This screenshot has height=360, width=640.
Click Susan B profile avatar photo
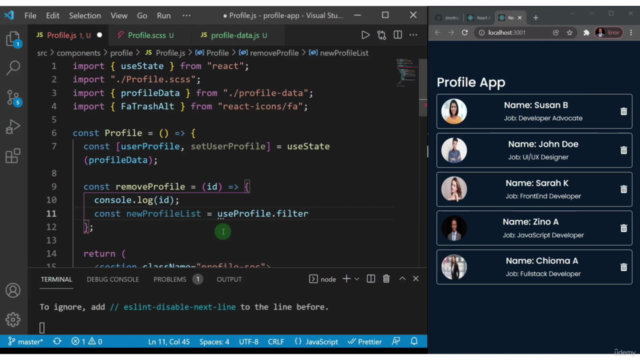point(454,111)
